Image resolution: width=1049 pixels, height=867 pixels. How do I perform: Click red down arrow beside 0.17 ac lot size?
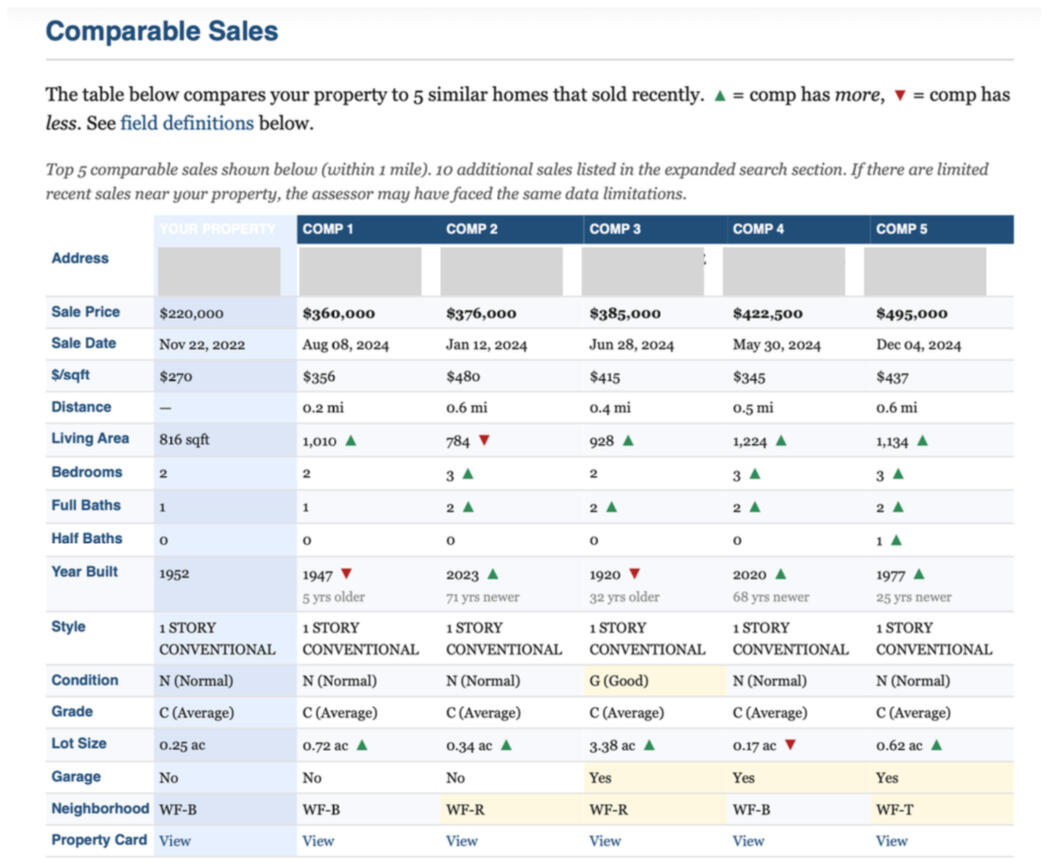[790, 746]
